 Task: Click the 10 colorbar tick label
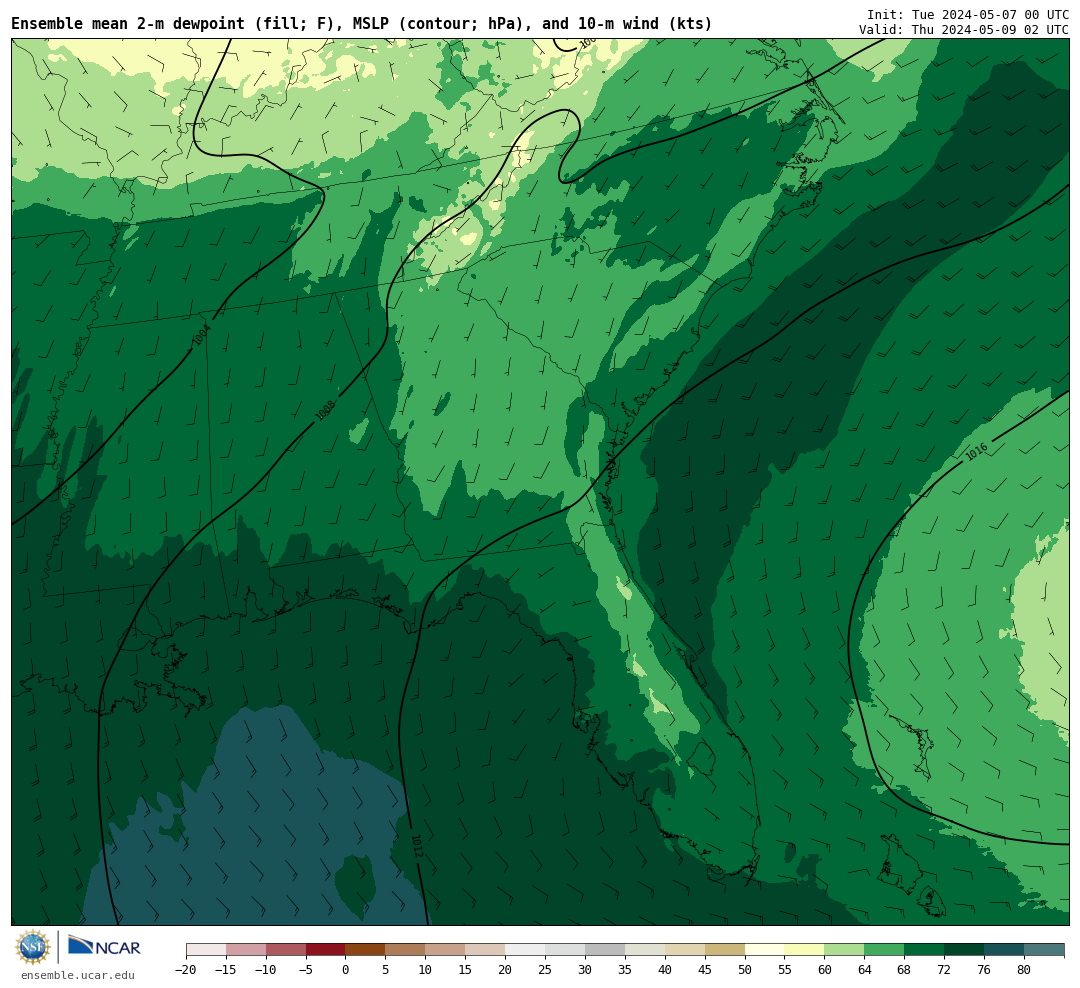[x=426, y=970]
